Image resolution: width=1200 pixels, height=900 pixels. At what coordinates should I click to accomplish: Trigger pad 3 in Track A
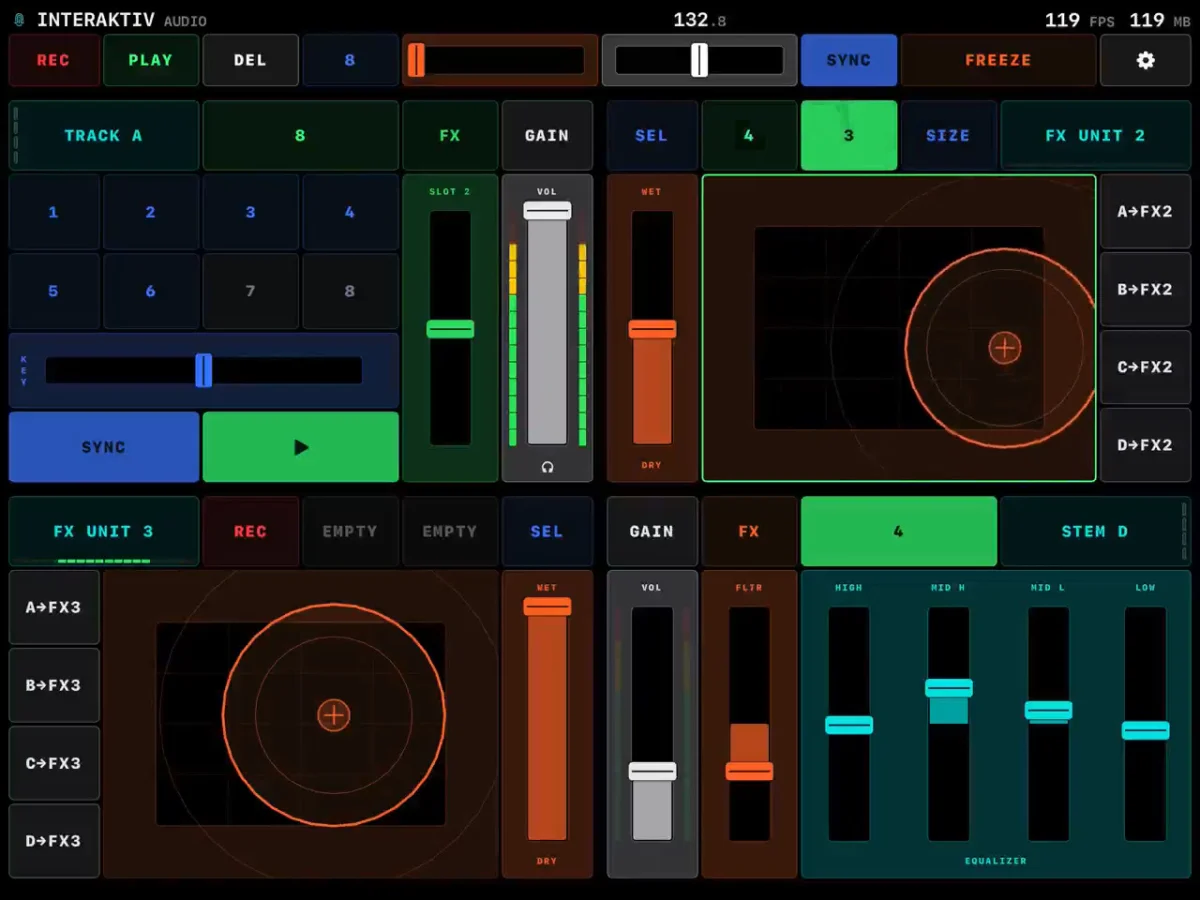pyautogui.click(x=250, y=212)
